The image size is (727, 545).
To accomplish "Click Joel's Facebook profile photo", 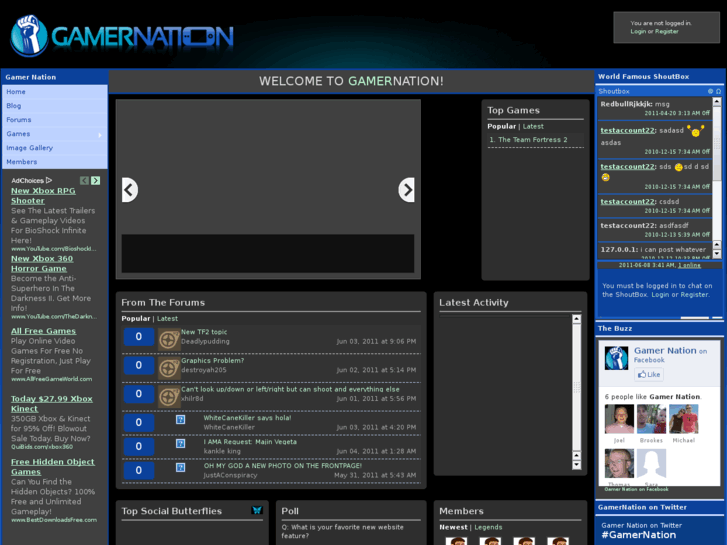I will coord(618,419).
